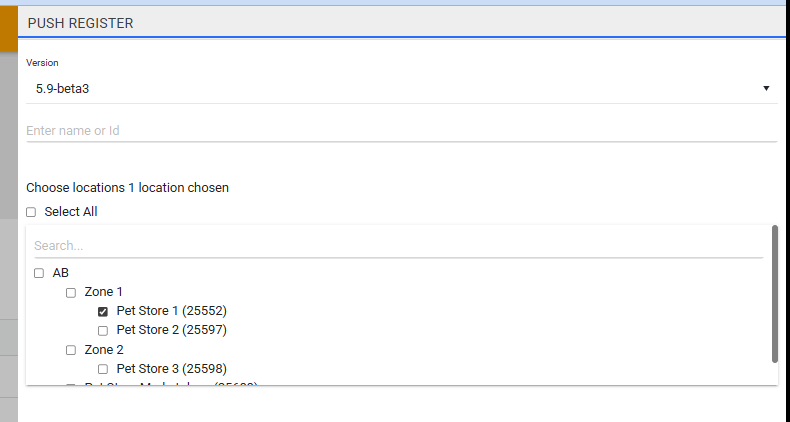Tick the Select All checkbox

[x=31, y=212]
